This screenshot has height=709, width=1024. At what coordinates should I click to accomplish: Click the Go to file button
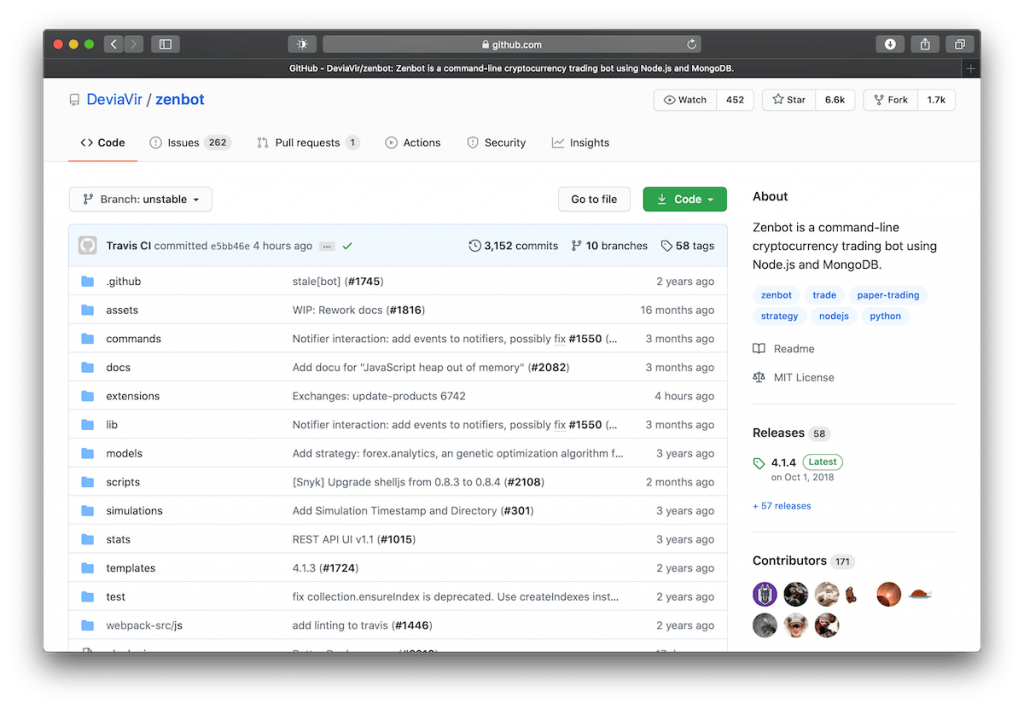[x=594, y=199]
